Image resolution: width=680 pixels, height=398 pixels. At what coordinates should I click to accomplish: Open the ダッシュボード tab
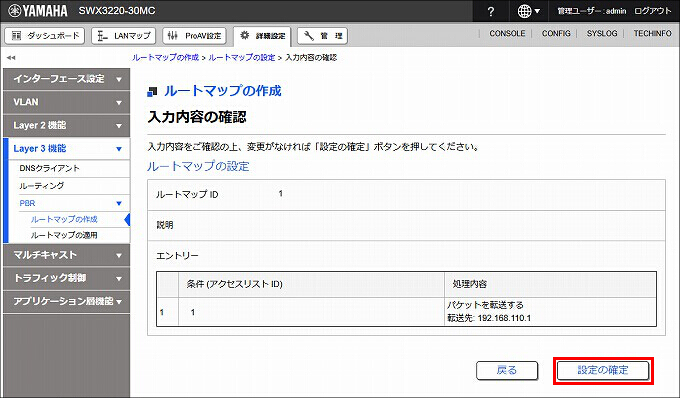45,36
